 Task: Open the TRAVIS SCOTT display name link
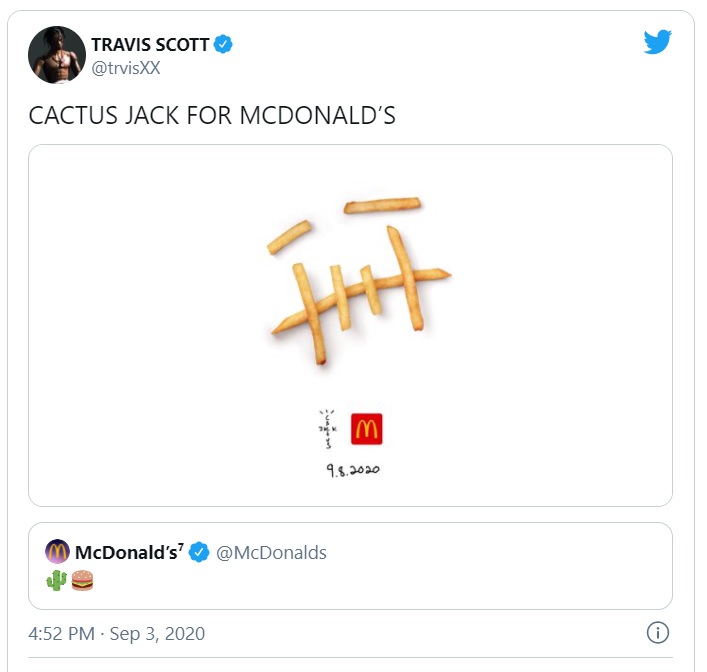click(x=150, y=45)
